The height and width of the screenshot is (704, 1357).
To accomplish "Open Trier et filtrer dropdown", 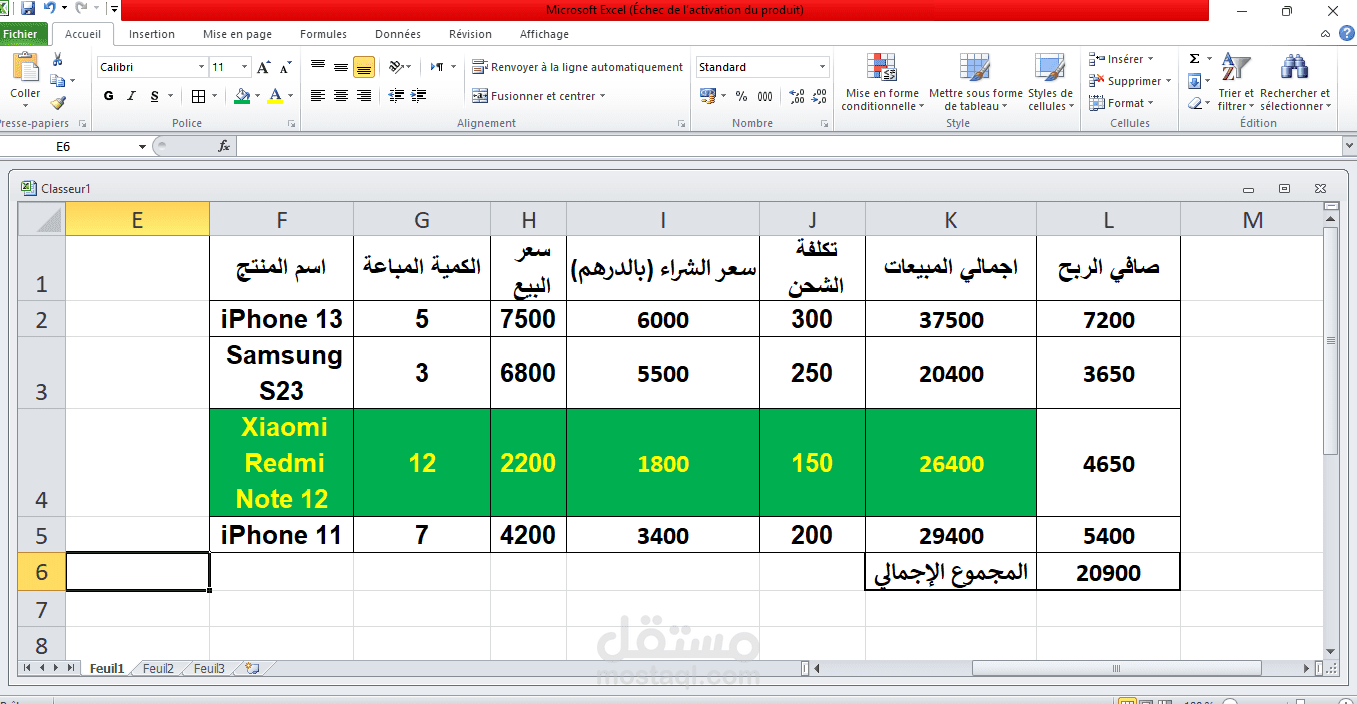I will coord(1235,82).
